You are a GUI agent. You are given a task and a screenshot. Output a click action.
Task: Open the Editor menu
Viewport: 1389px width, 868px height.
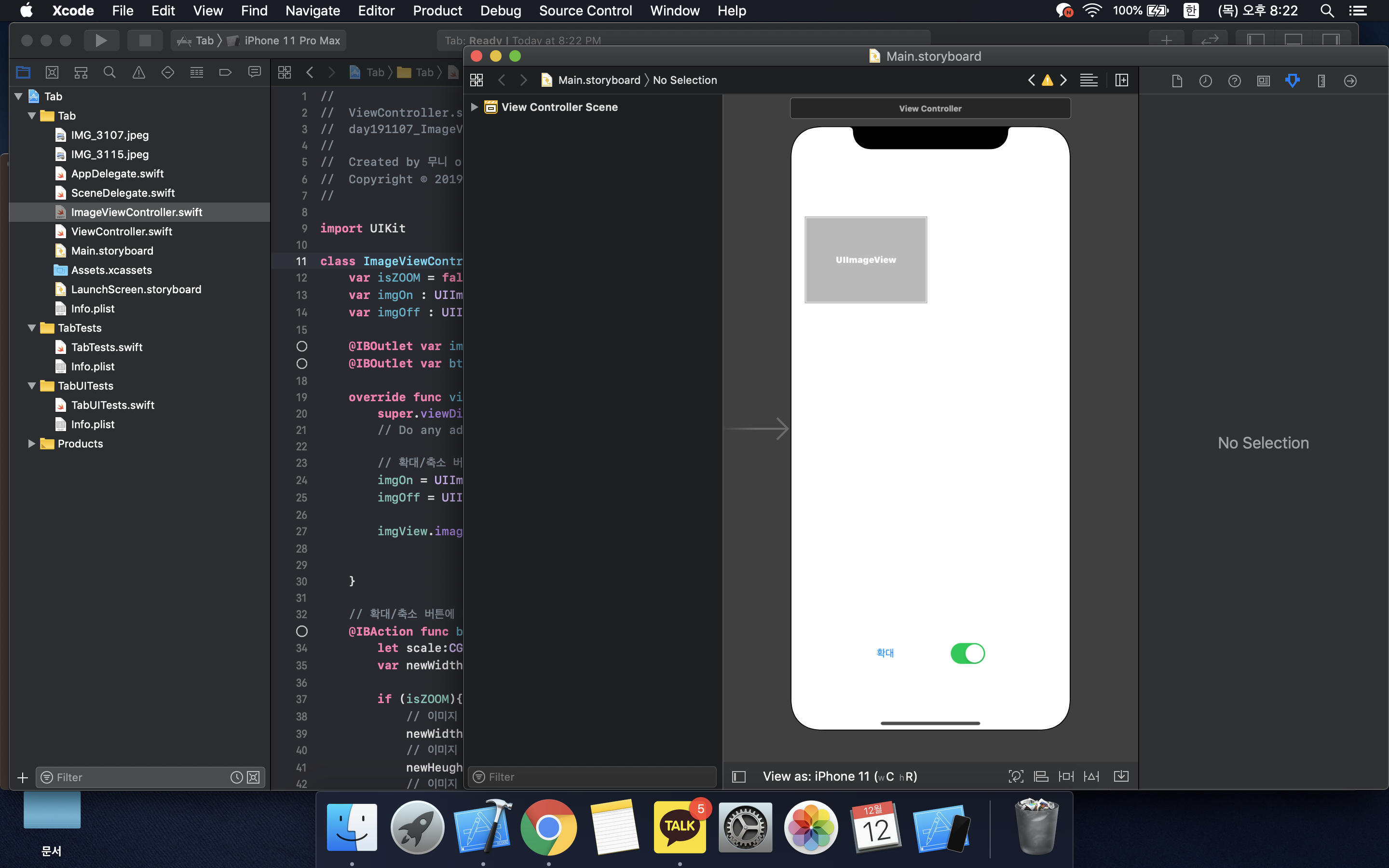coord(376,10)
